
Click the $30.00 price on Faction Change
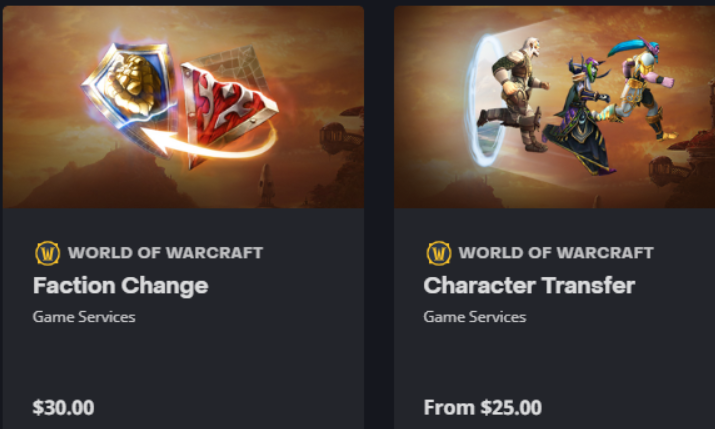click(63, 408)
